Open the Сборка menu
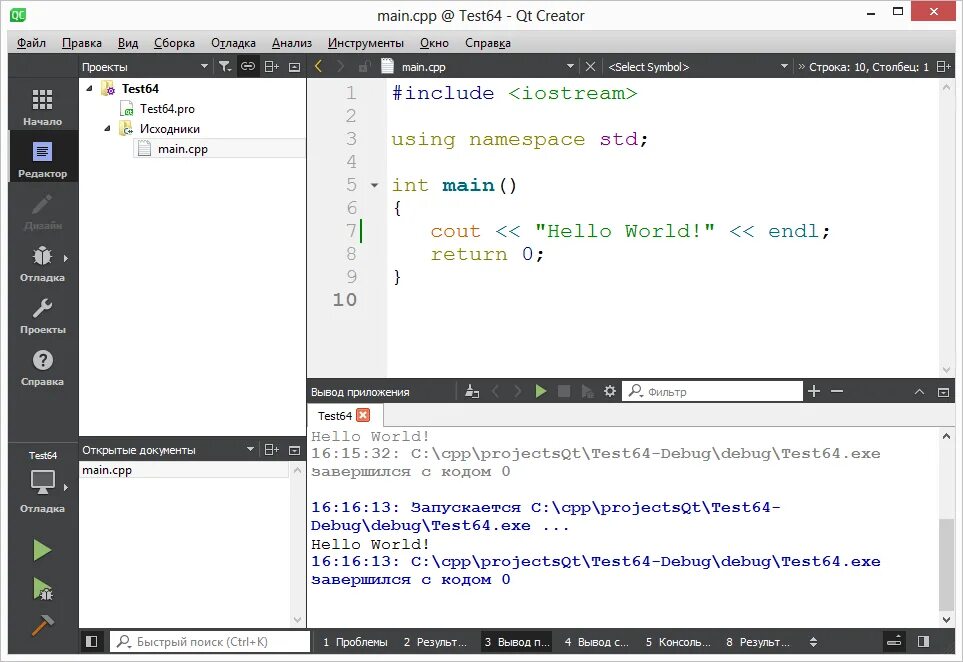The height and width of the screenshot is (662, 963). (174, 42)
